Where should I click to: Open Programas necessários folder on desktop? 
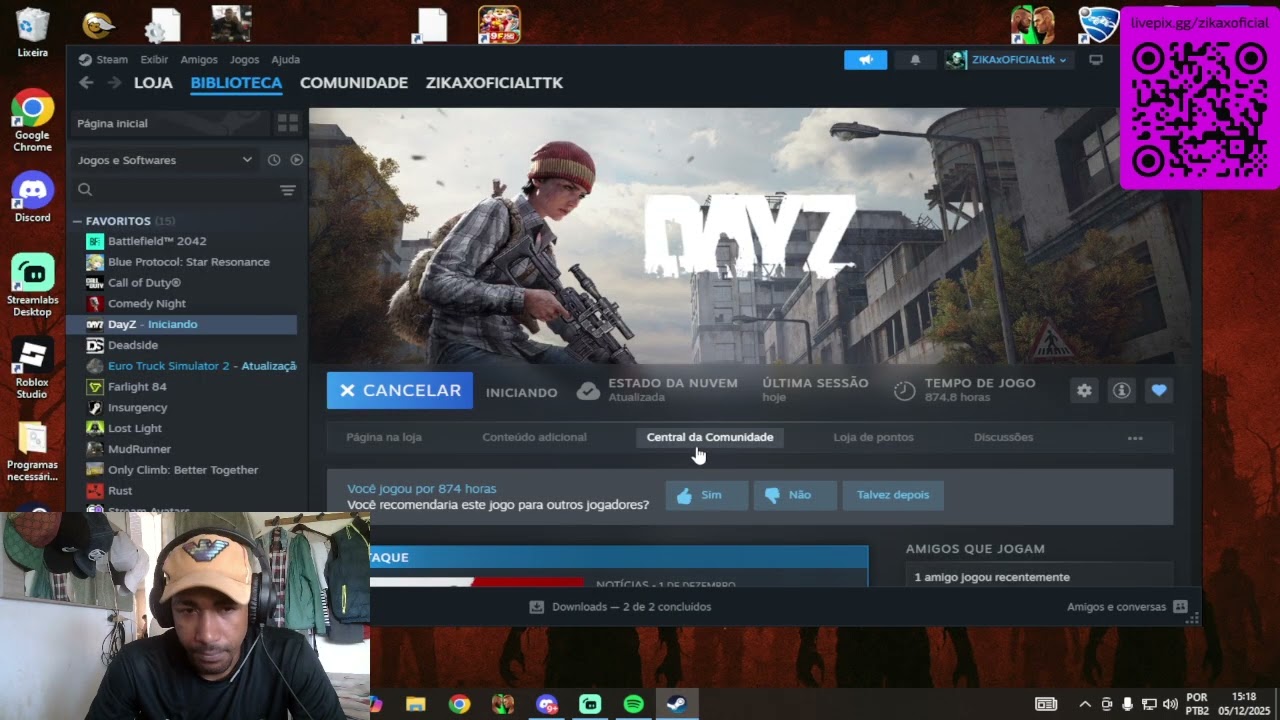[32, 452]
